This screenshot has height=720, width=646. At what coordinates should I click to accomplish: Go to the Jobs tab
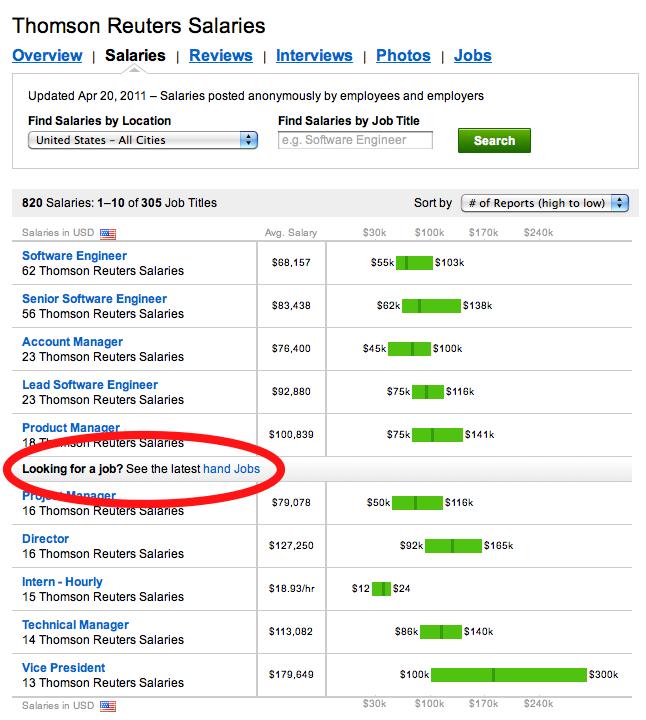click(472, 56)
